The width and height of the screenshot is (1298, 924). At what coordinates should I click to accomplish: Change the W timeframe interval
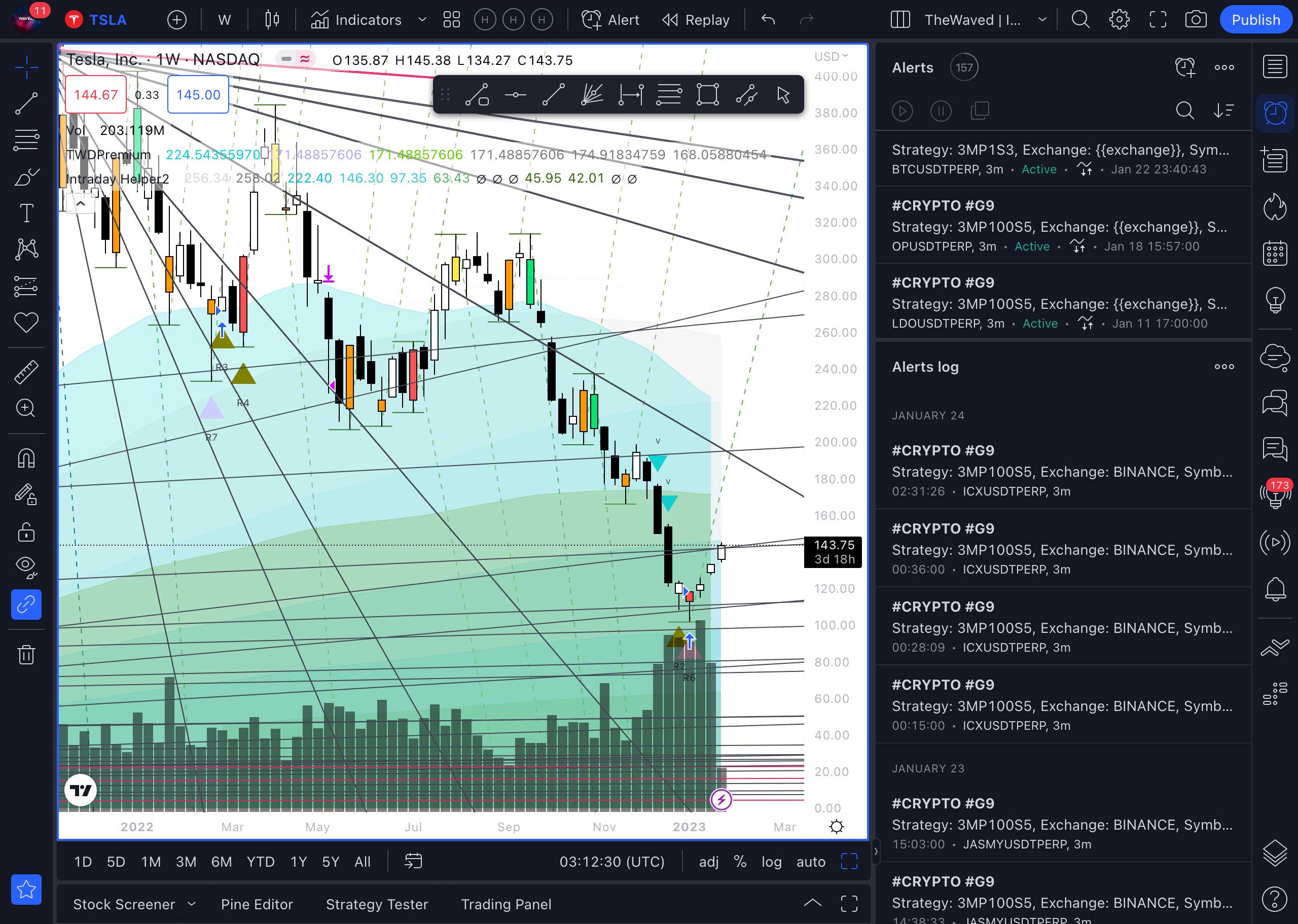coord(224,20)
